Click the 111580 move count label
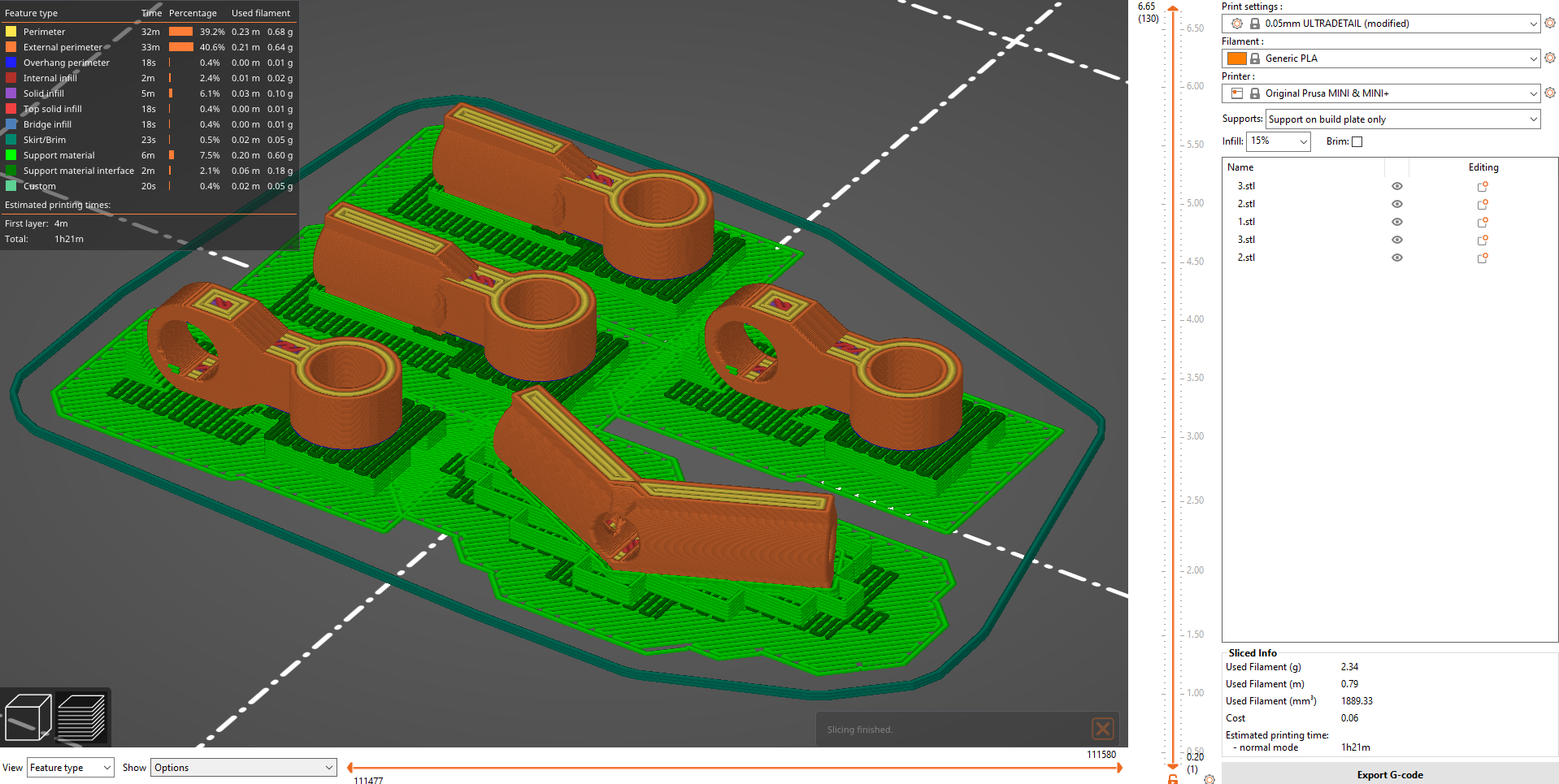This screenshot has width=1559, height=784. click(1101, 755)
